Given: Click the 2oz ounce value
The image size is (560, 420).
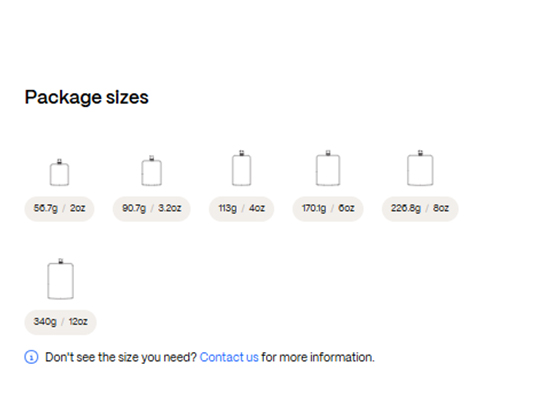Looking at the screenshot, I should pyautogui.click(x=78, y=208).
